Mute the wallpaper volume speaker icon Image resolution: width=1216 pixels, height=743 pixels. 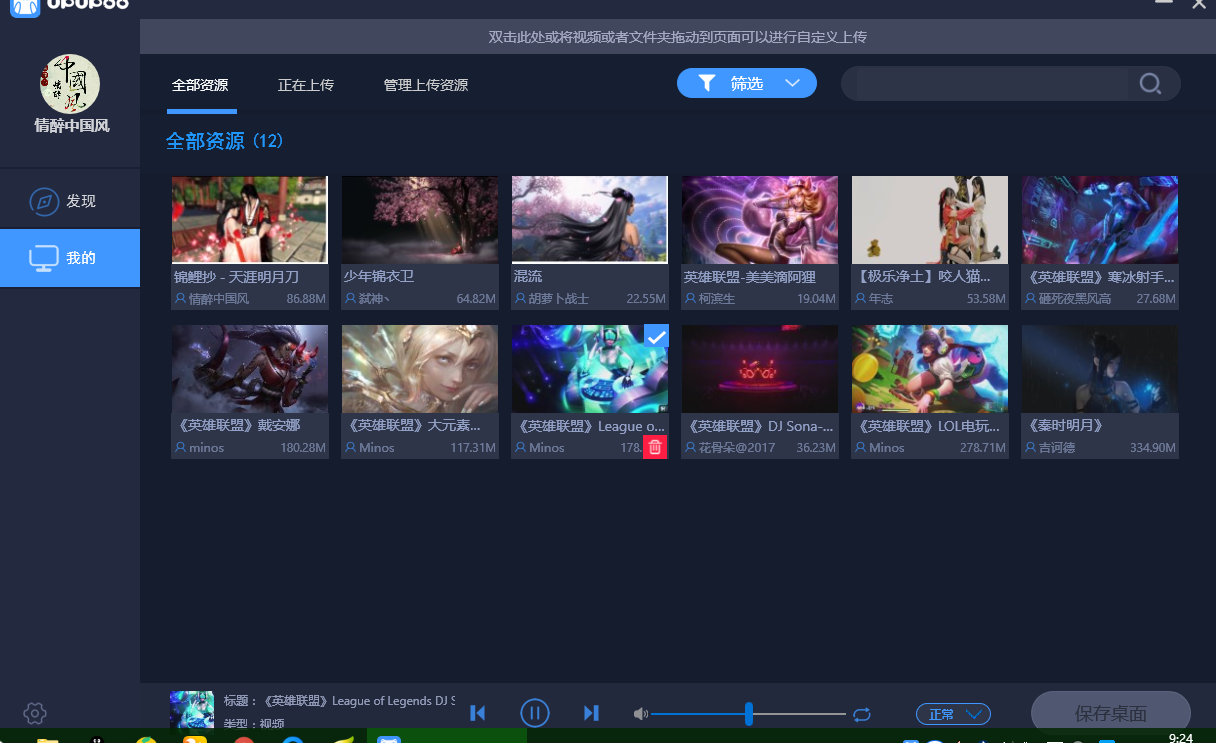click(x=641, y=714)
